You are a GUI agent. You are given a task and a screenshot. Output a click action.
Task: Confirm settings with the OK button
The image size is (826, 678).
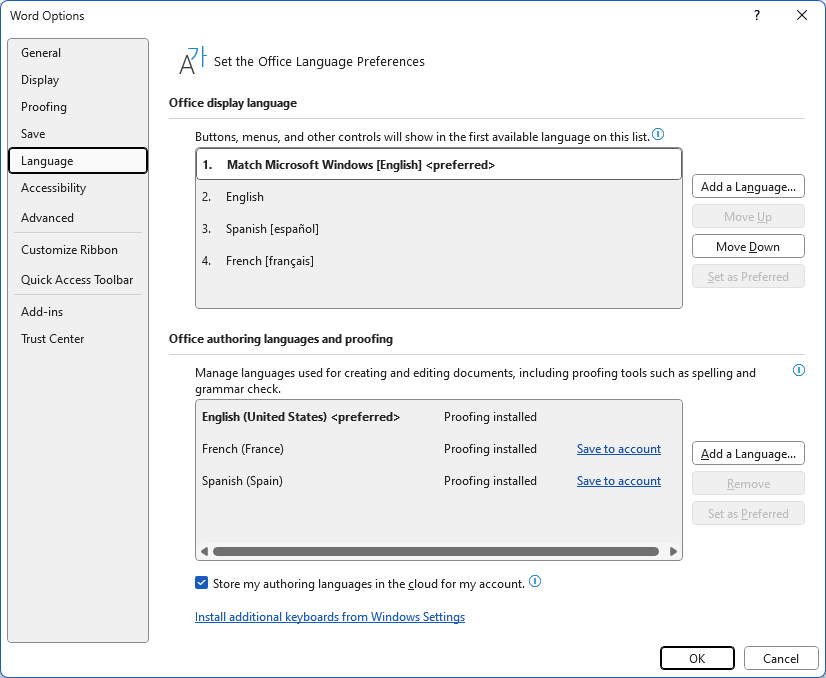(x=697, y=658)
